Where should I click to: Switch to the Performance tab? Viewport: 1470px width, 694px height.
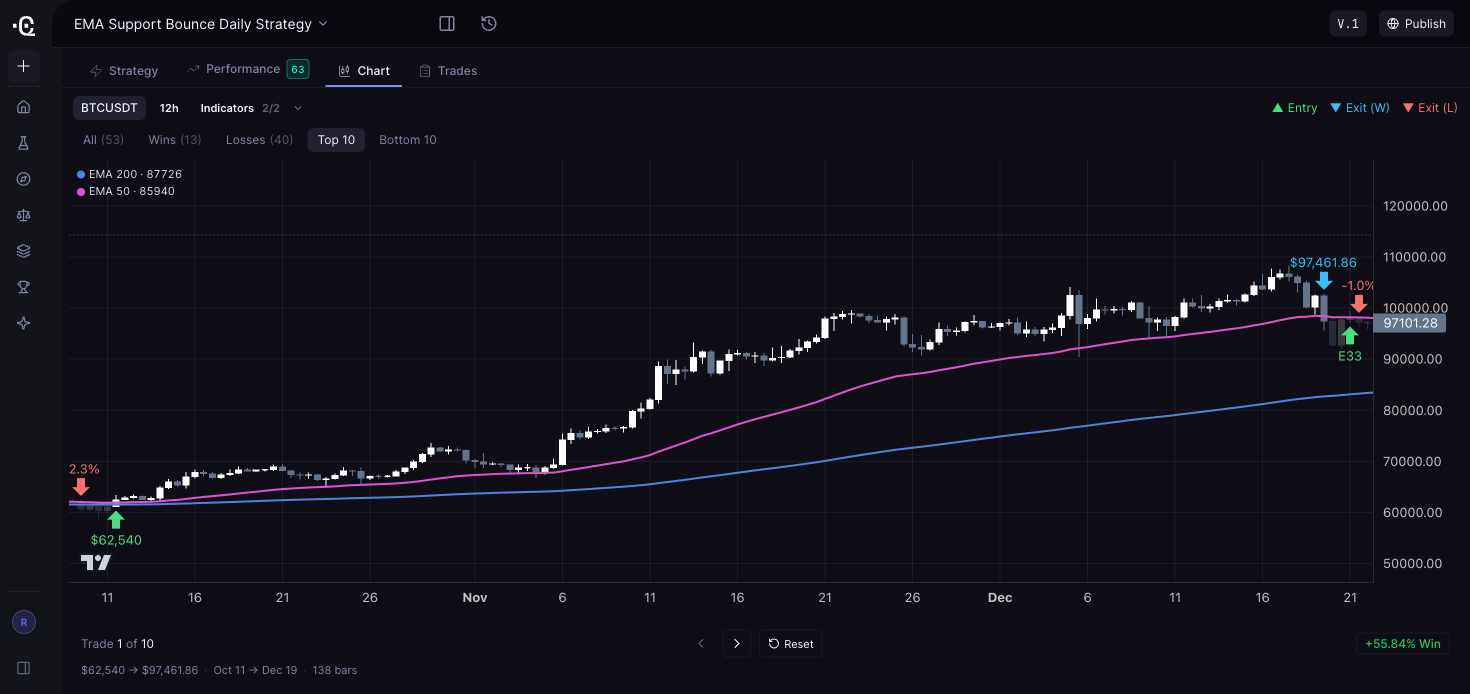click(x=247, y=69)
